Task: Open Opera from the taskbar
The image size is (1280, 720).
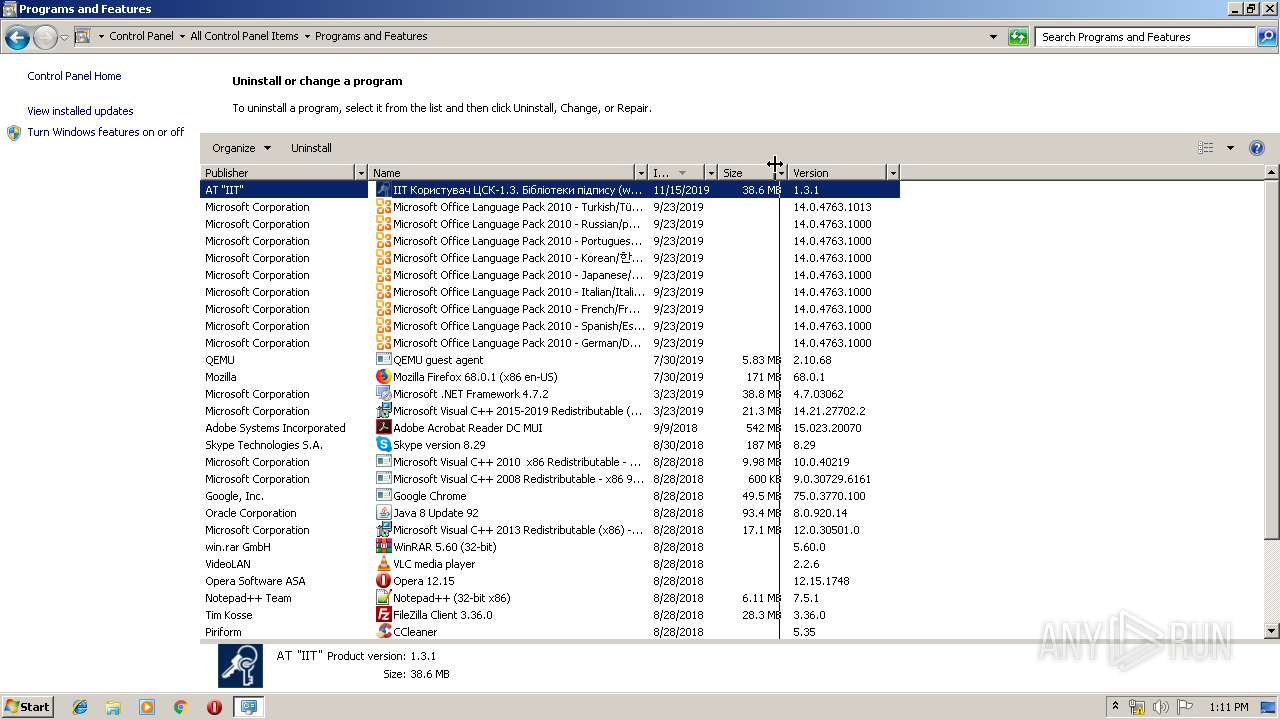Action: (x=214, y=707)
